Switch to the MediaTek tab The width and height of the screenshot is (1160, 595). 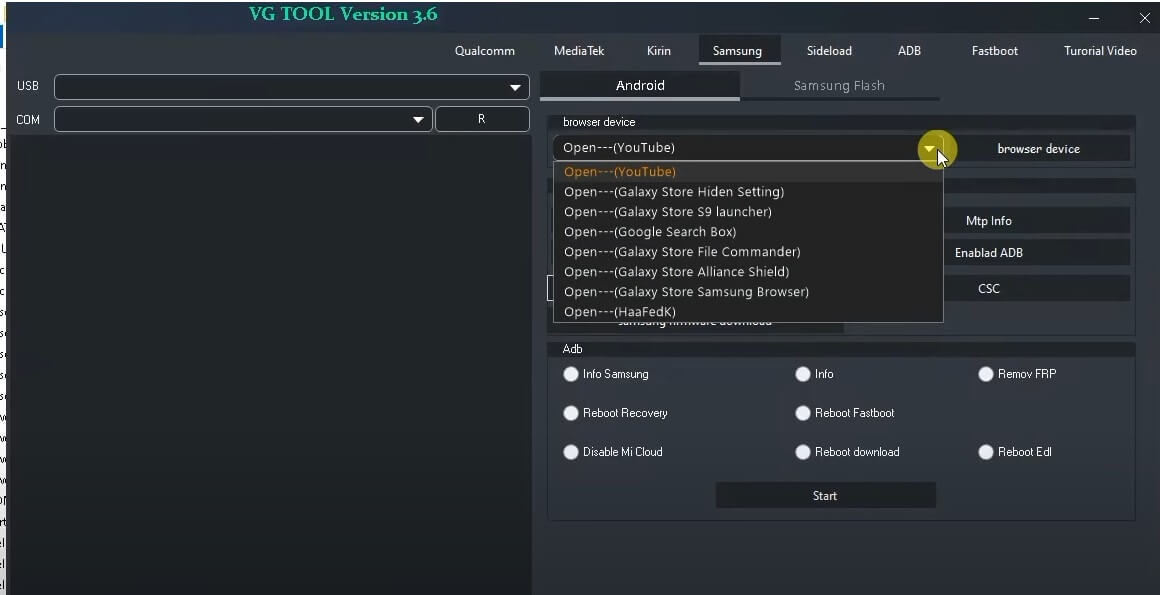click(580, 50)
